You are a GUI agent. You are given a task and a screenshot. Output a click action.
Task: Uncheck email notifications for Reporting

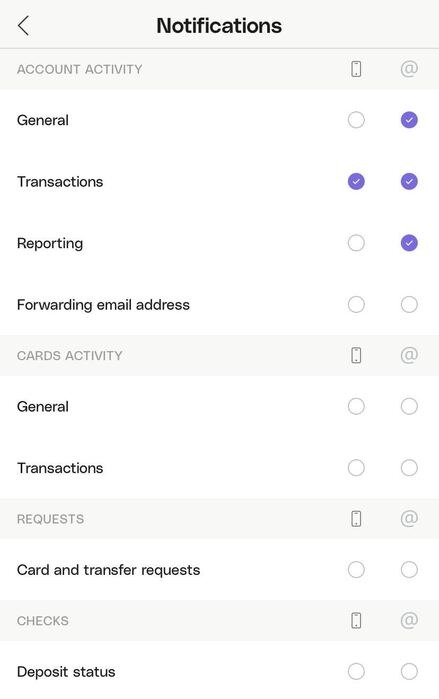click(x=409, y=243)
